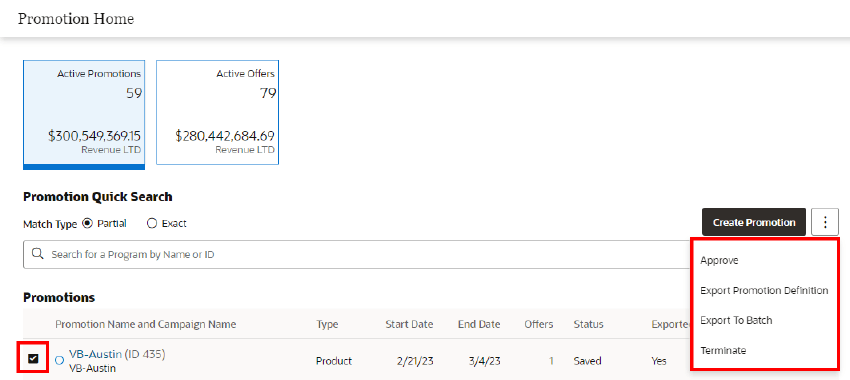Screen dimensions: 850x380
Task: Click the Yes exported cell
Action: (x=659, y=361)
